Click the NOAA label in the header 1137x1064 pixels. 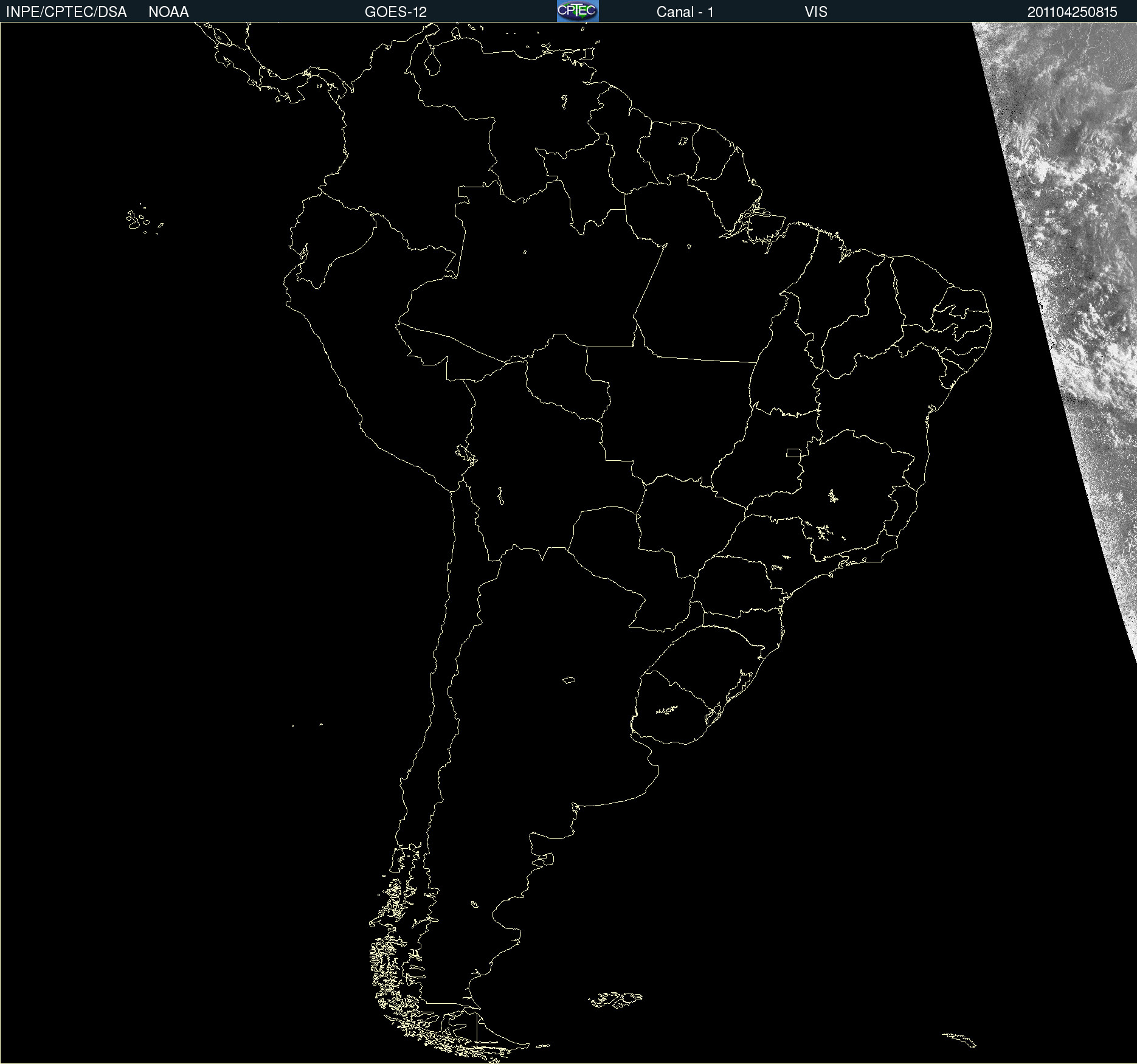click(168, 12)
